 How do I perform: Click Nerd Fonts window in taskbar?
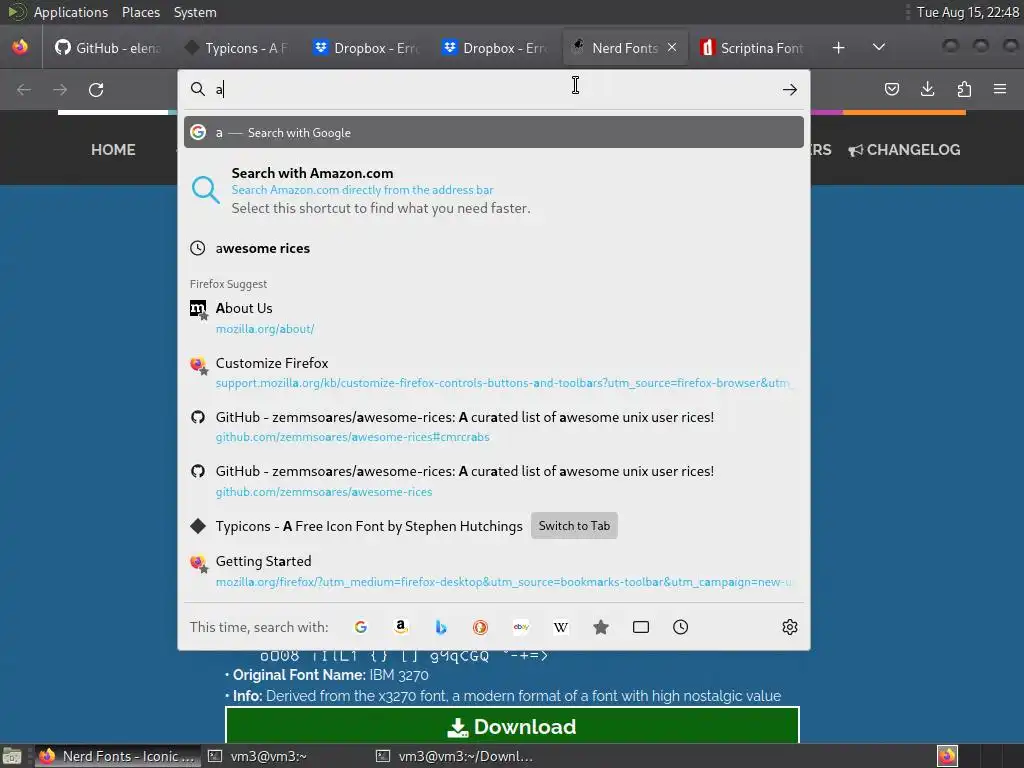[118, 756]
